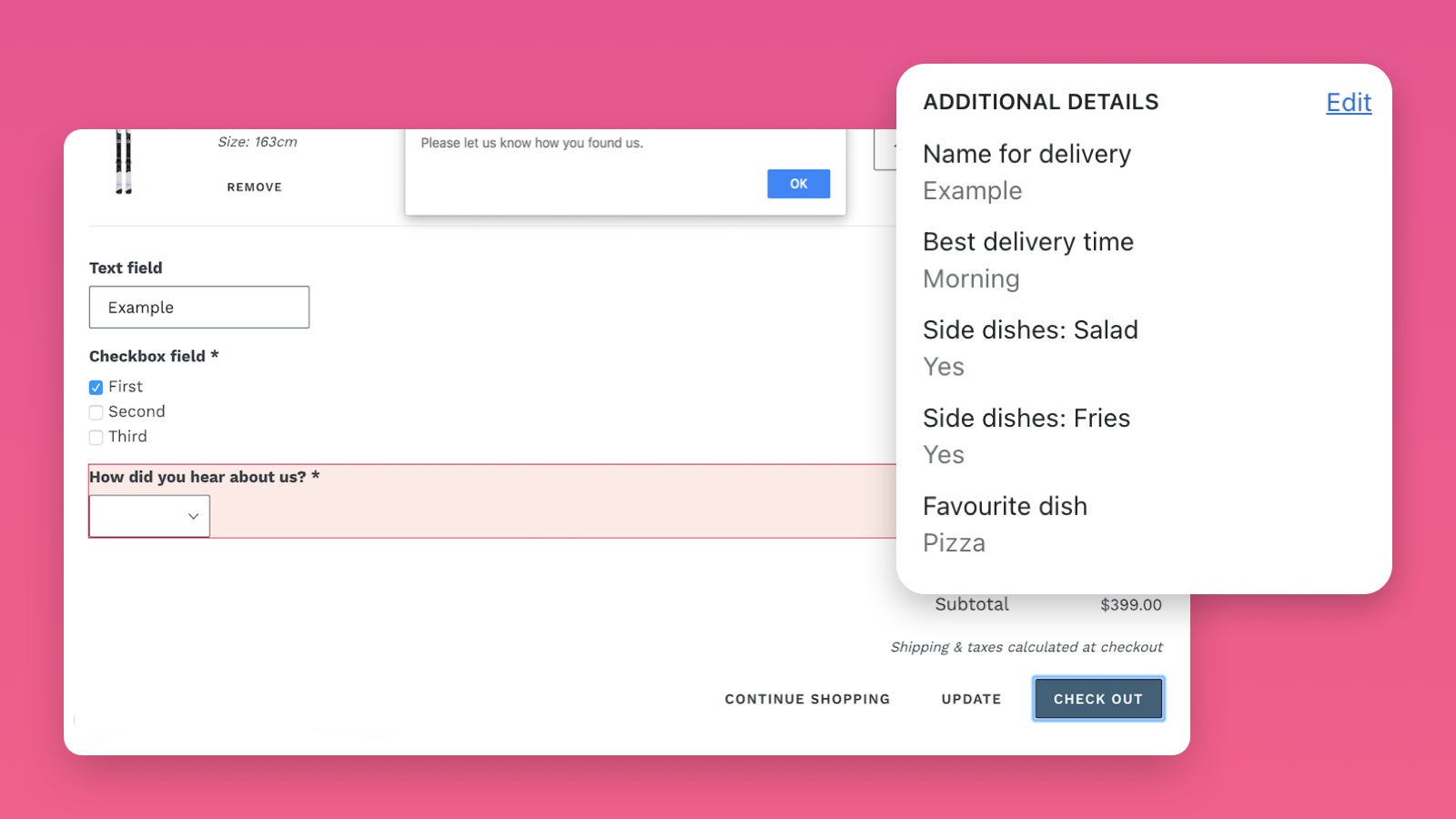The image size is (1456, 819).
Task: Click the 'Favourite dish' detail entry
Action: point(1005,506)
